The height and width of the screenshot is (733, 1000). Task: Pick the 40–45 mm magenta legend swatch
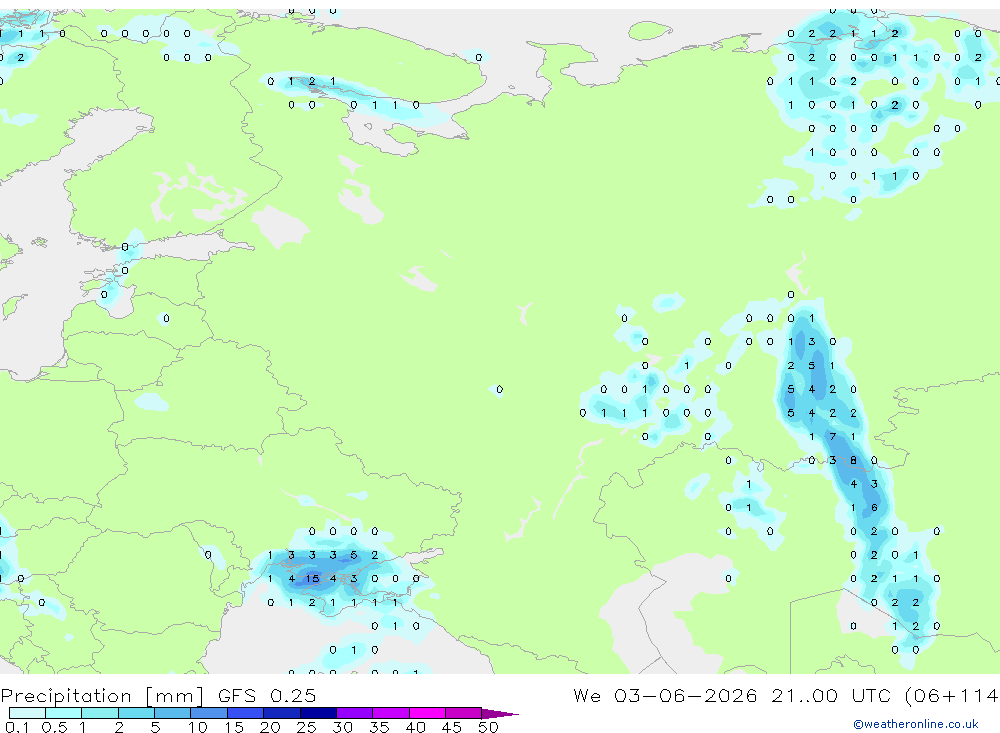point(427,713)
